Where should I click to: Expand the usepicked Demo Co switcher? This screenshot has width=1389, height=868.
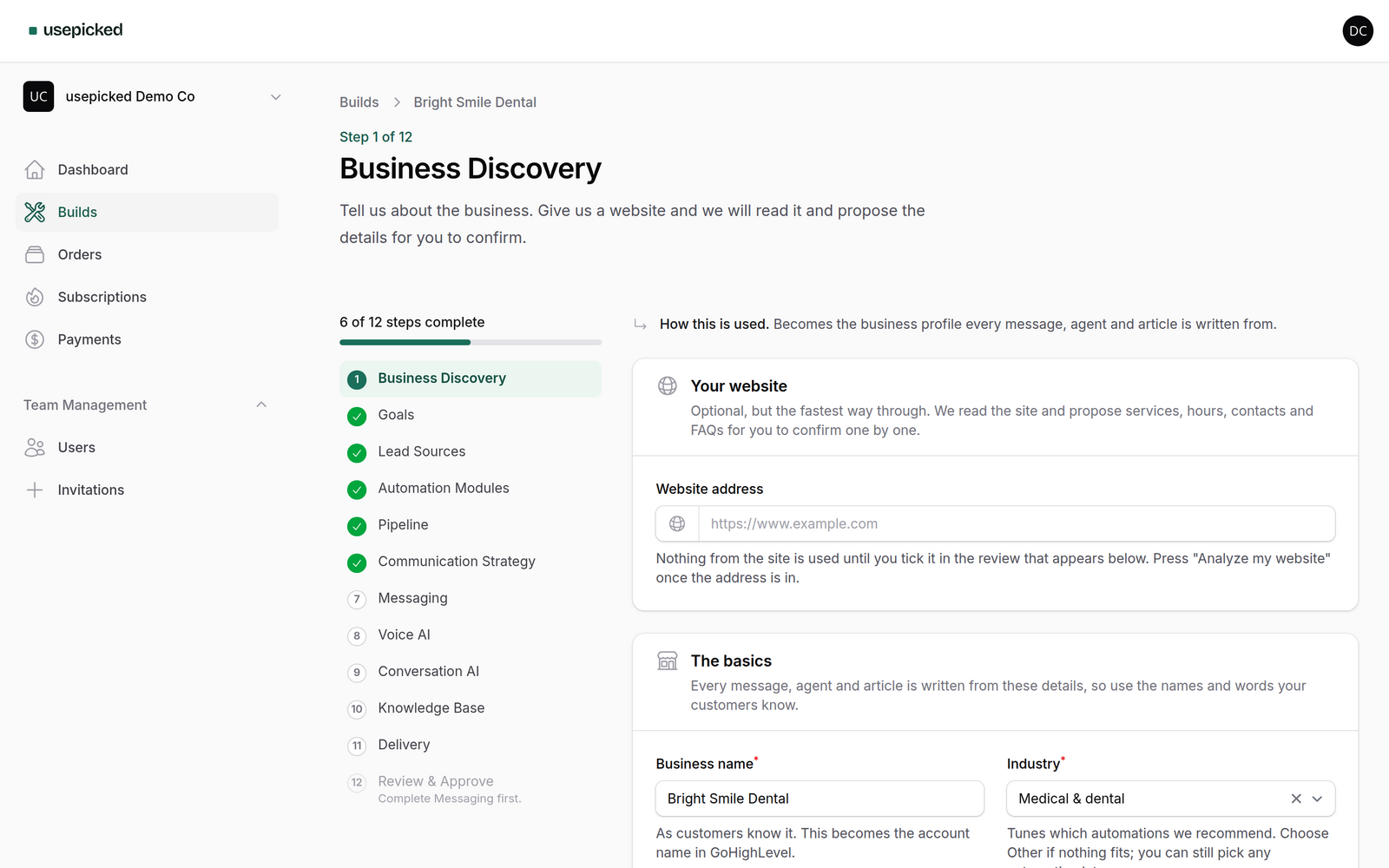[276, 96]
